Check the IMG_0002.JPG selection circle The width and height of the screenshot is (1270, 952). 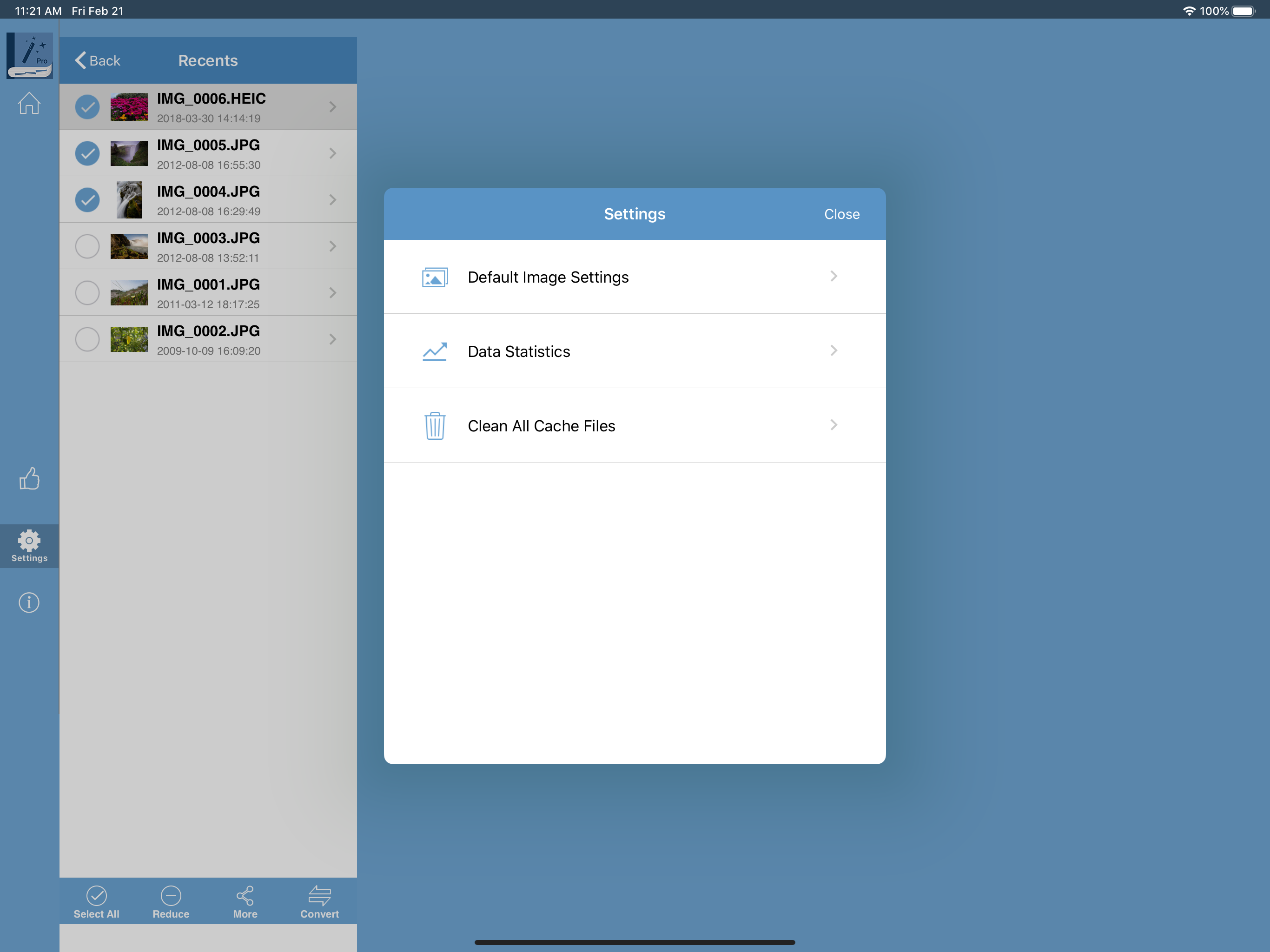tap(87, 339)
